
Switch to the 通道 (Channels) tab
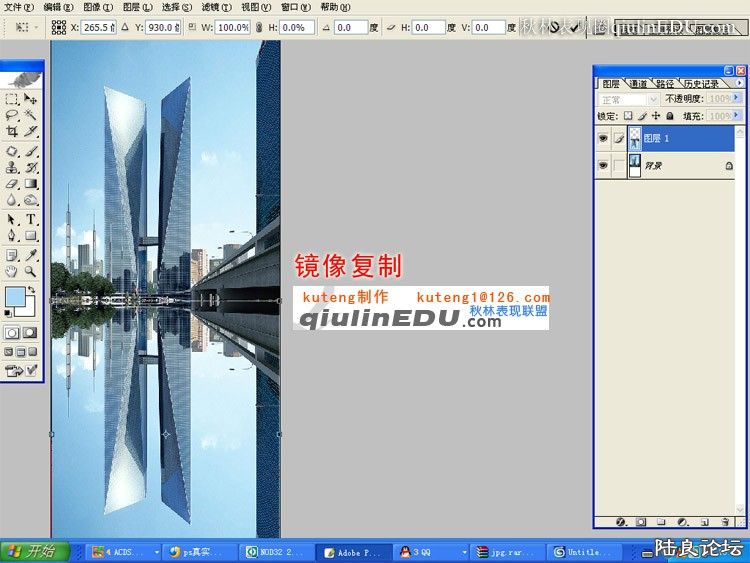(638, 84)
